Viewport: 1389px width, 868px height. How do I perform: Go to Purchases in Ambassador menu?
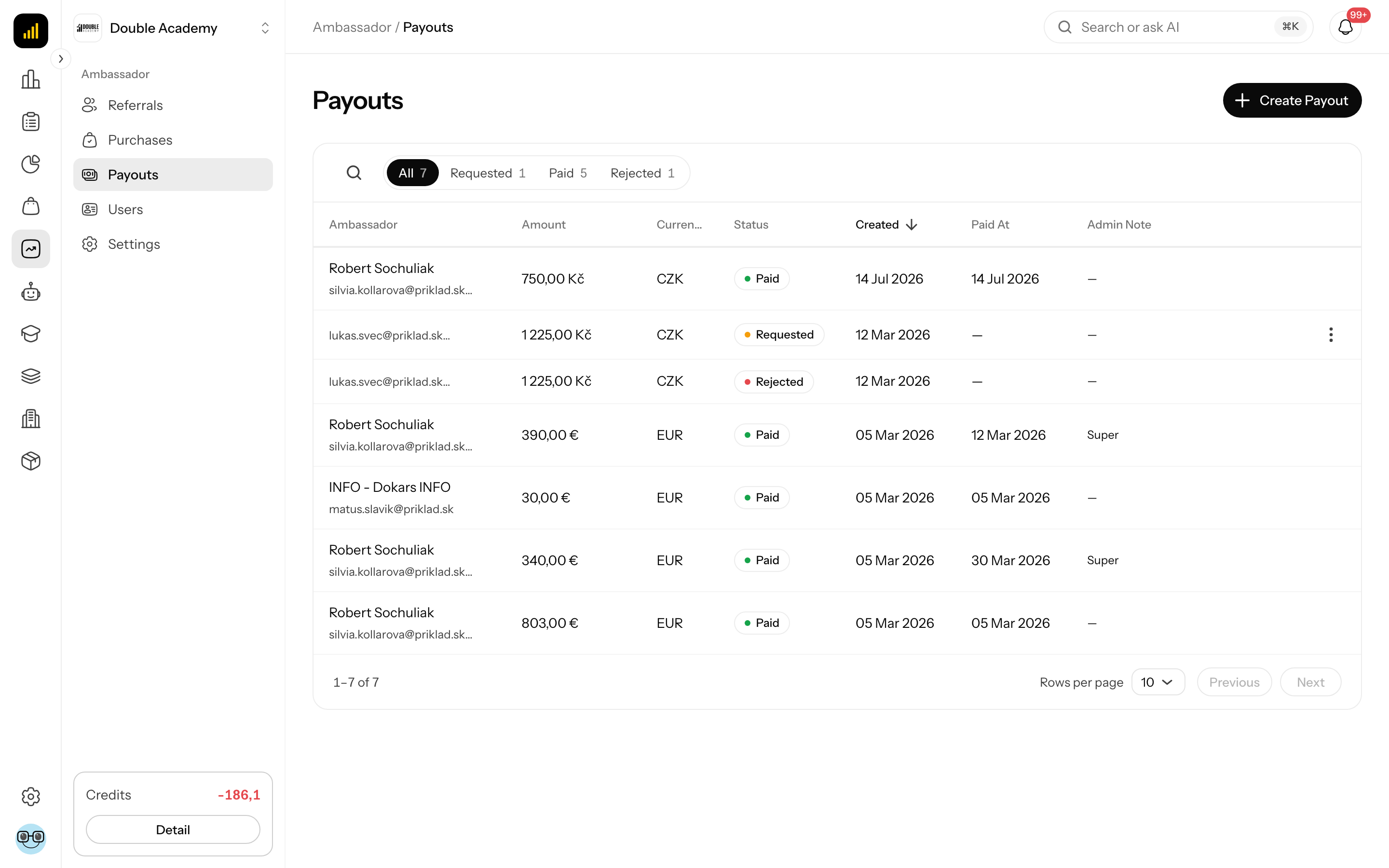(x=173, y=140)
